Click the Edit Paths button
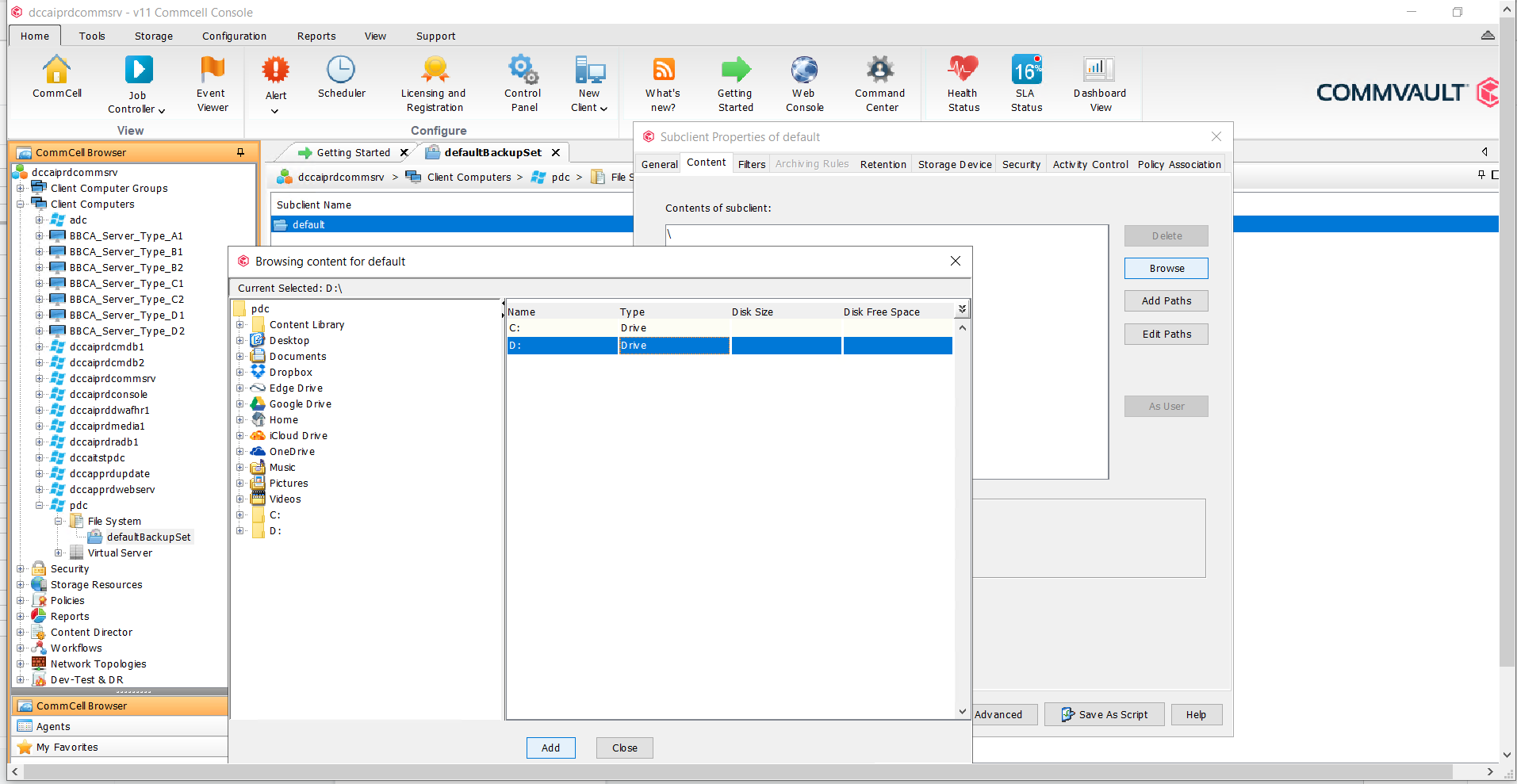 pos(1166,334)
